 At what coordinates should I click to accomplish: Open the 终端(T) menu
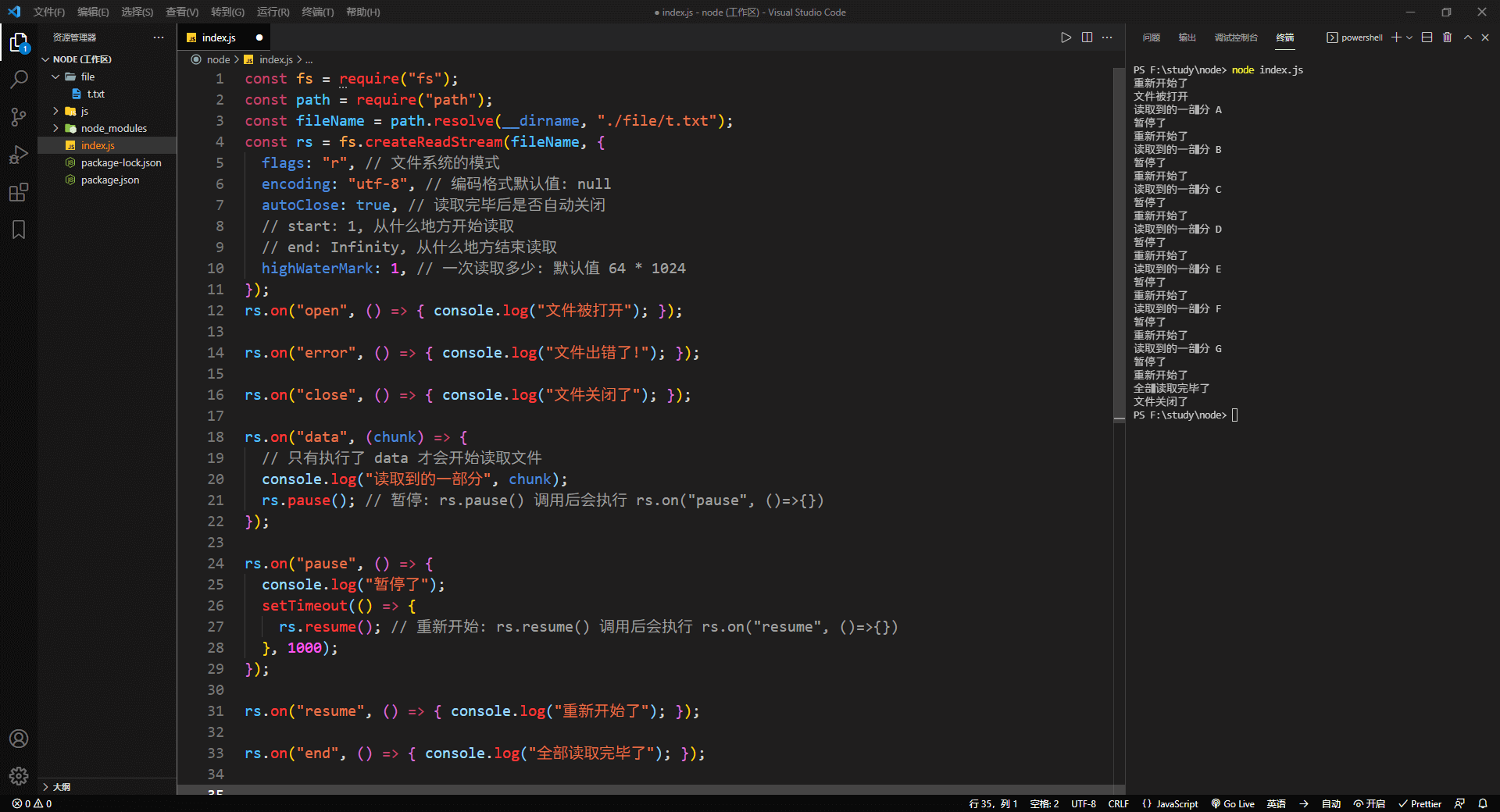tap(317, 12)
